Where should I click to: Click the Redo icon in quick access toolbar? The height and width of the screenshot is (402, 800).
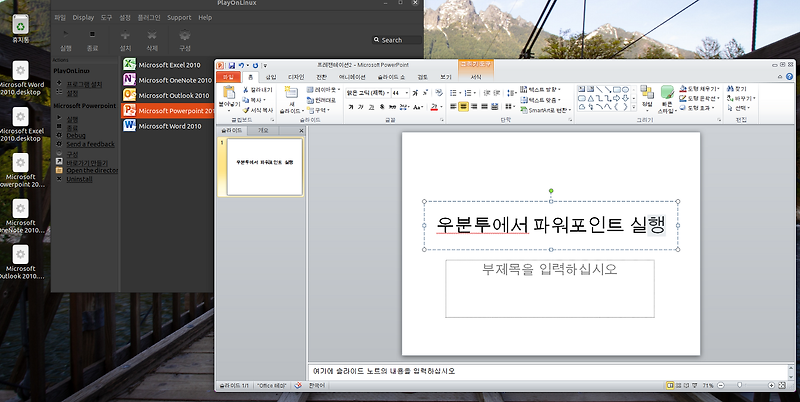[x=255, y=65]
